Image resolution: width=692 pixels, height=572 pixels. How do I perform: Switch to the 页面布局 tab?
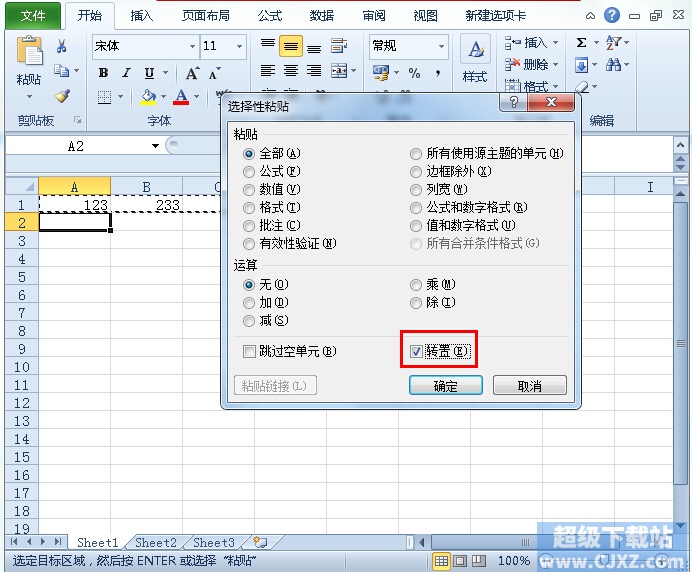[x=206, y=16]
